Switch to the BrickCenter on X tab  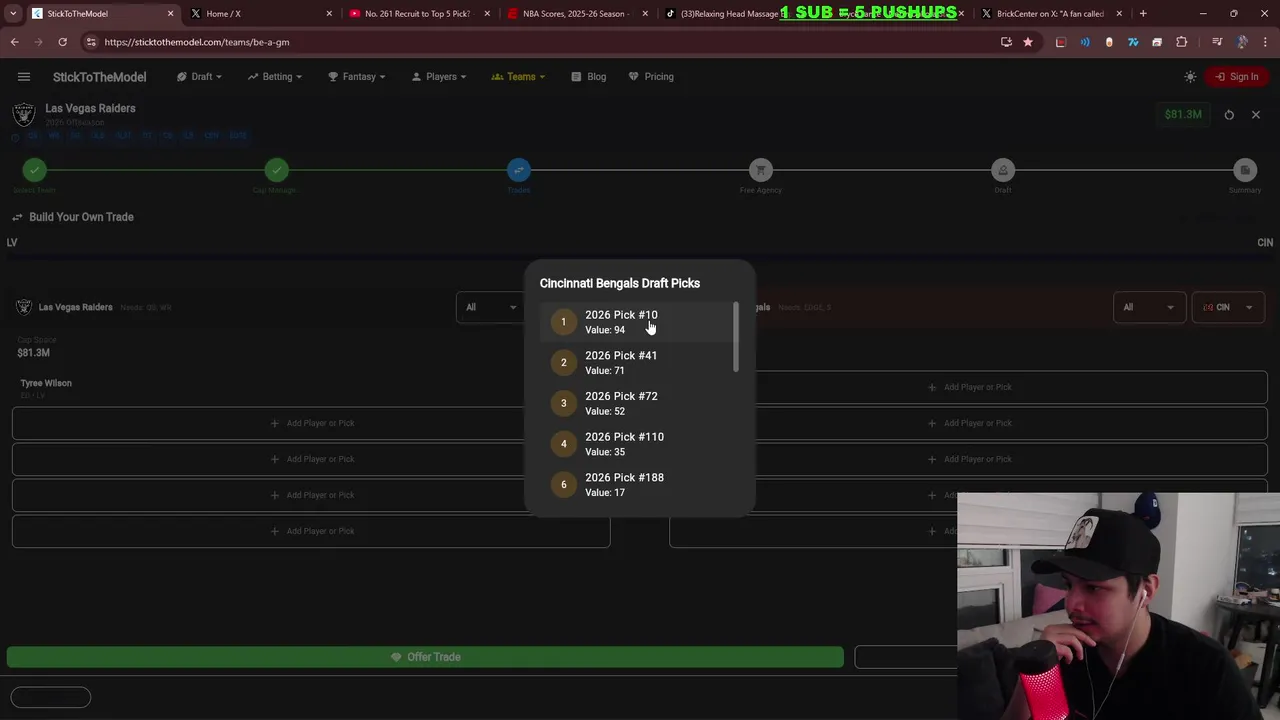coord(1050,14)
